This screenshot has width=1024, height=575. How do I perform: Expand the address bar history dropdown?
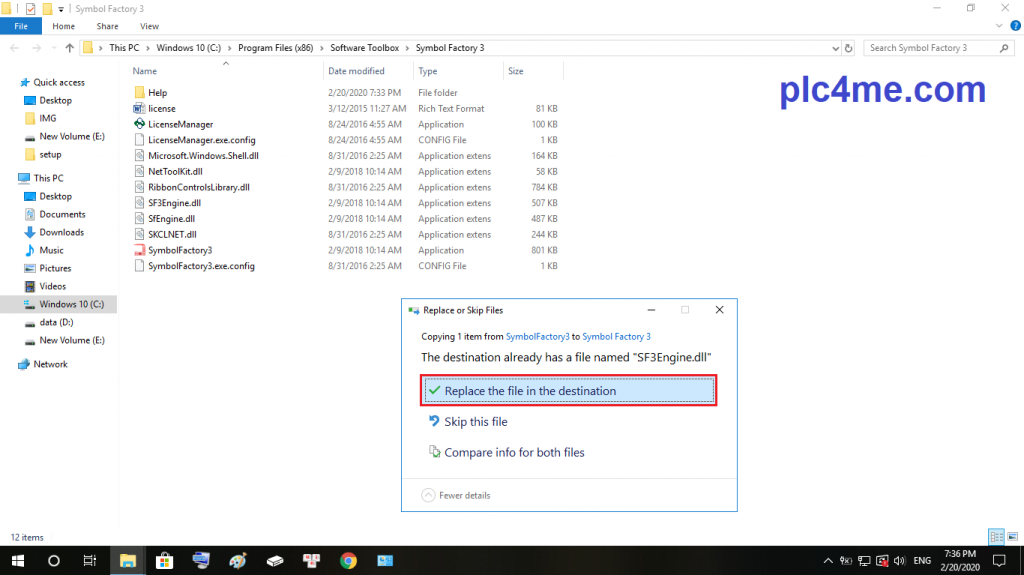tap(834, 47)
